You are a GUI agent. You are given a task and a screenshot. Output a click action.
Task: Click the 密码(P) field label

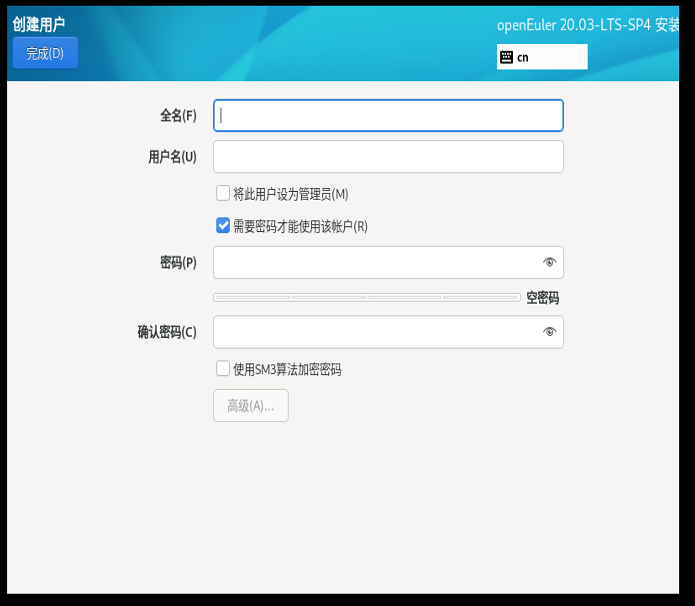178,263
